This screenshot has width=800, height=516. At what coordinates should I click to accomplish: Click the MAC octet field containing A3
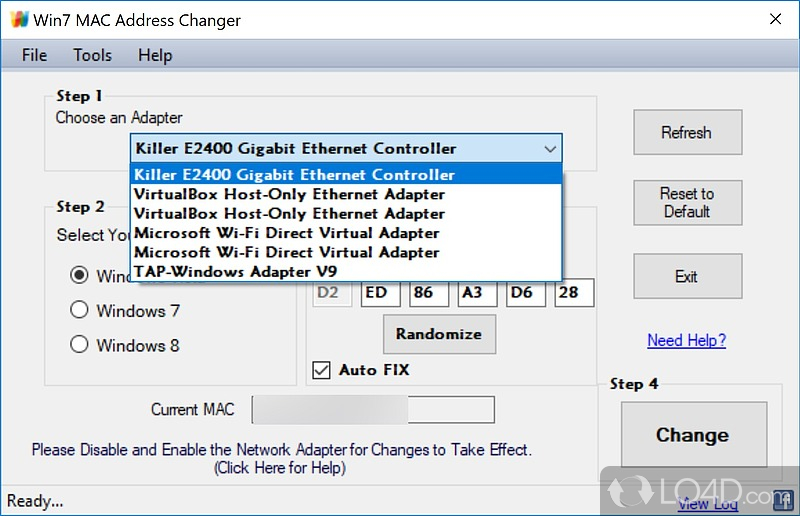[477, 292]
